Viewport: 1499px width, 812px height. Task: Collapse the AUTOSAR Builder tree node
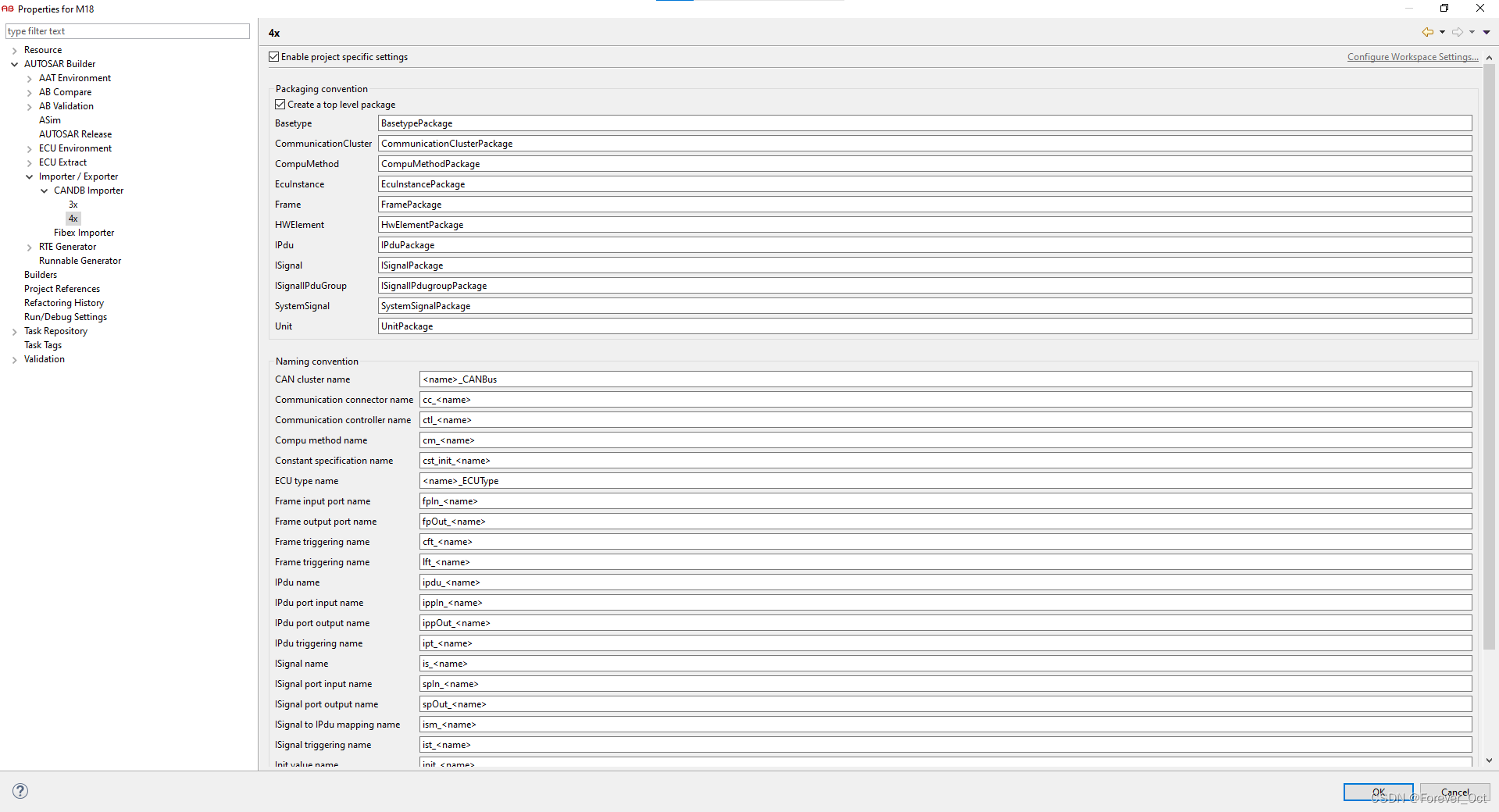coord(13,63)
